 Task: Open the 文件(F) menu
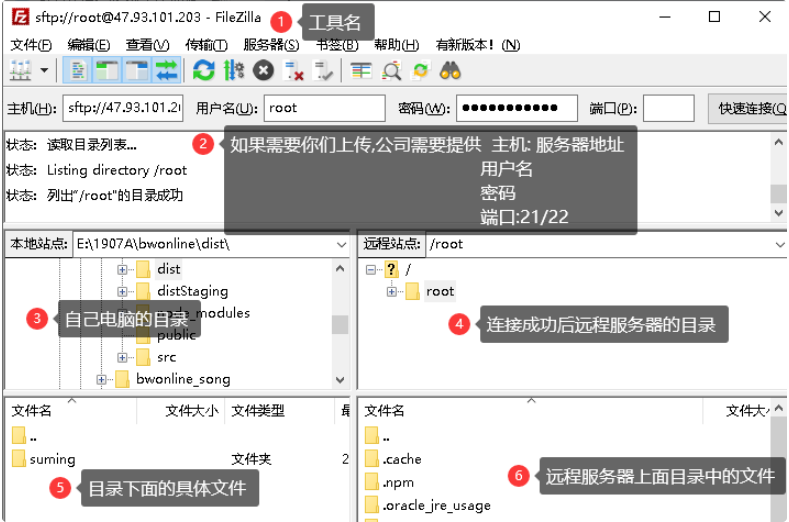pos(31,45)
